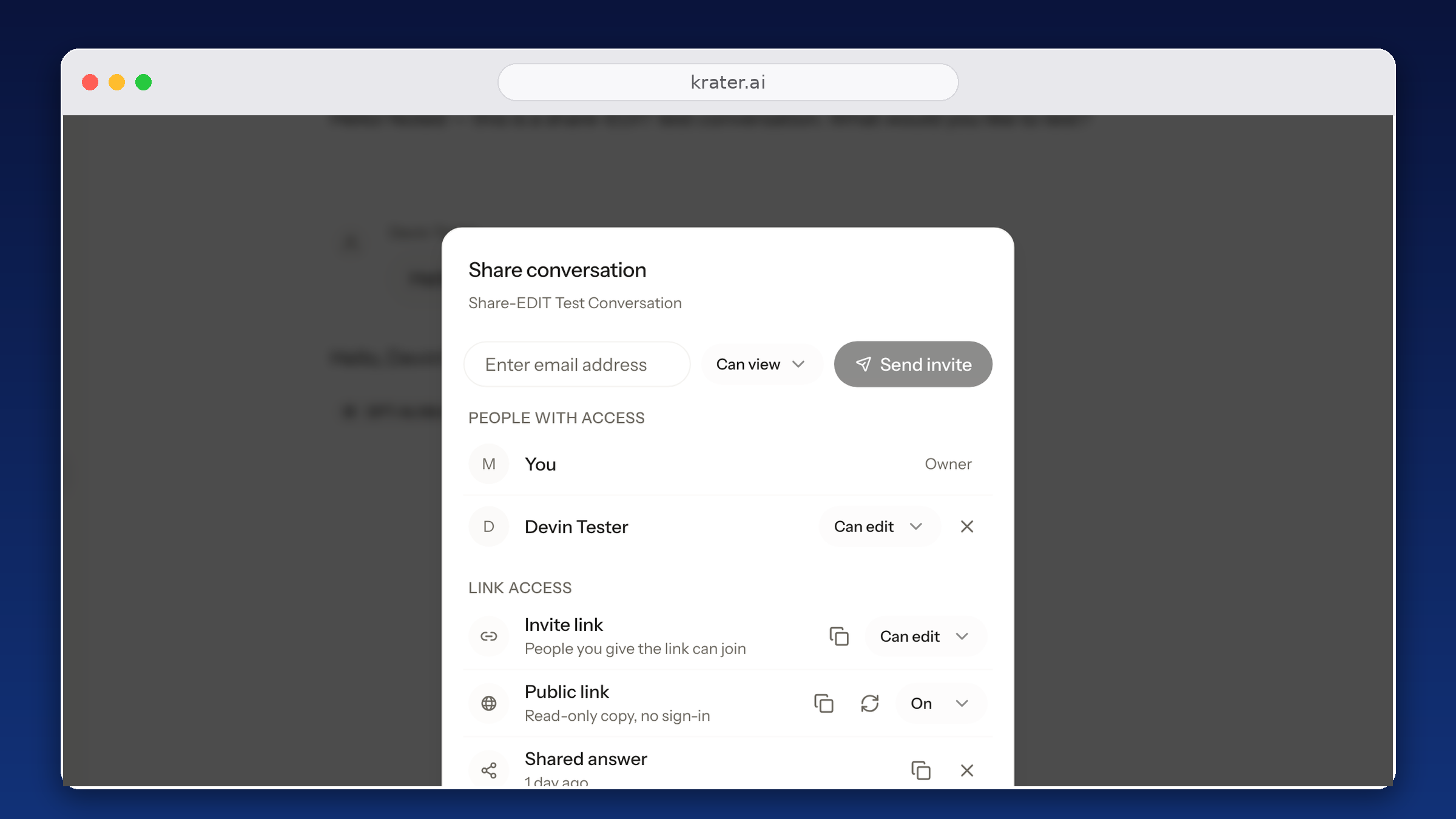Remove the Shared answer entry

967,770
